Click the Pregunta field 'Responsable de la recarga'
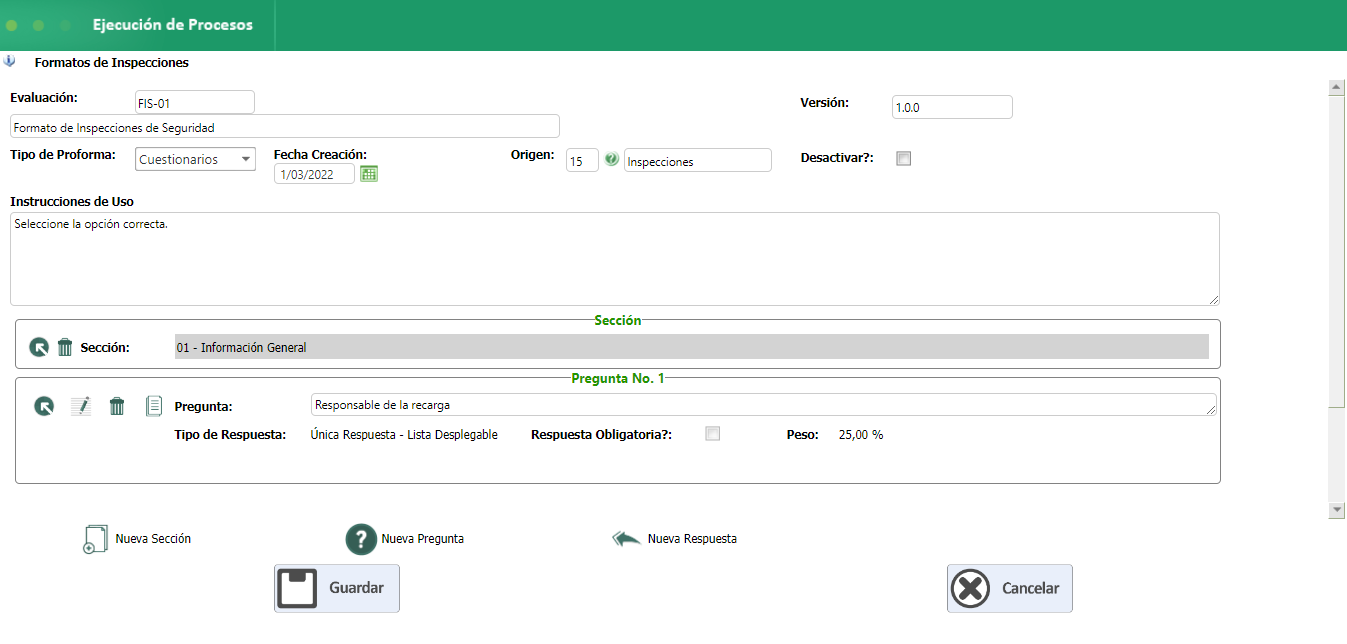1347x644 pixels. tap(764, 404)
